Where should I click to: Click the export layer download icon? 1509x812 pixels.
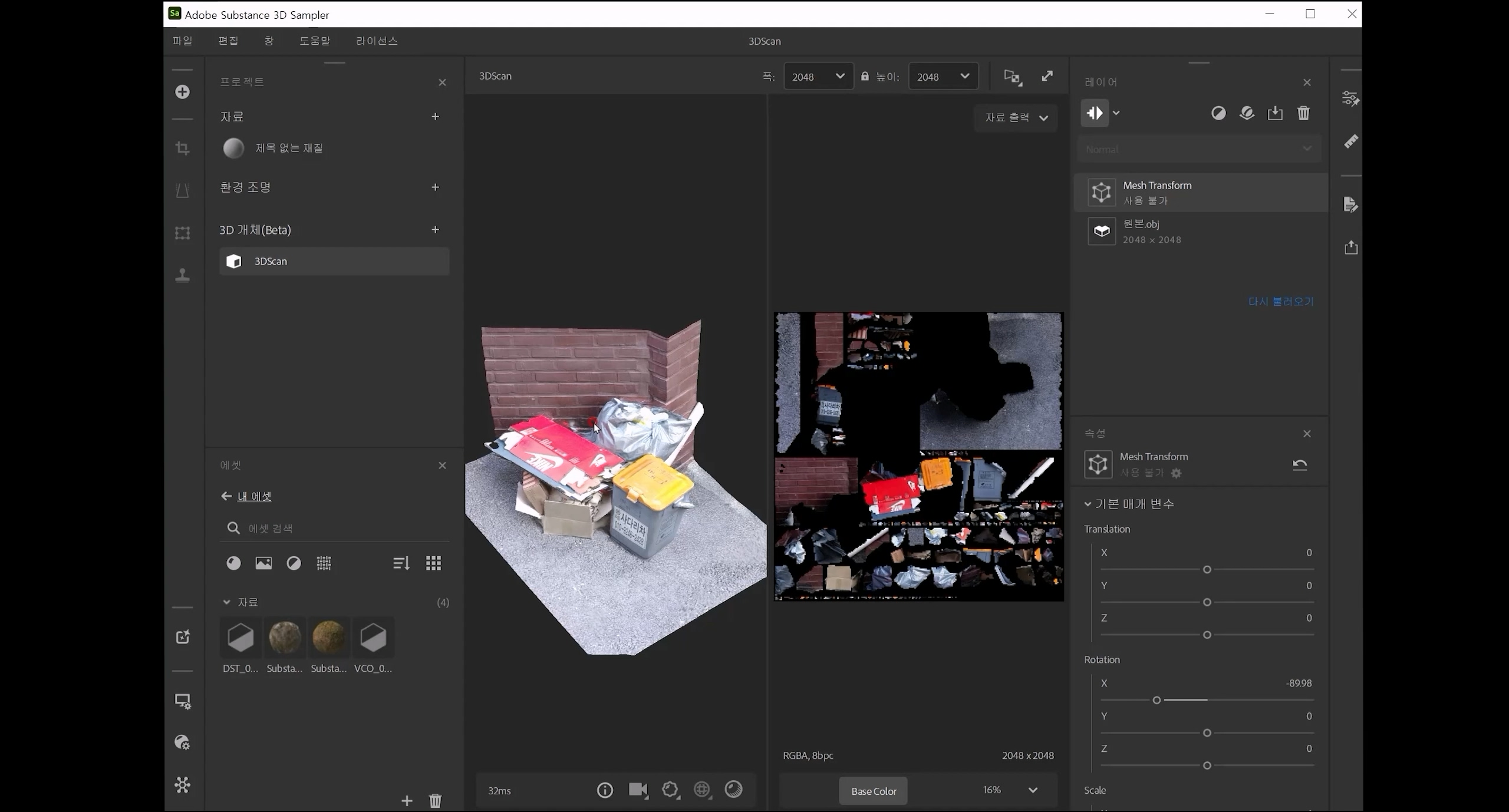coord(1275,113)
